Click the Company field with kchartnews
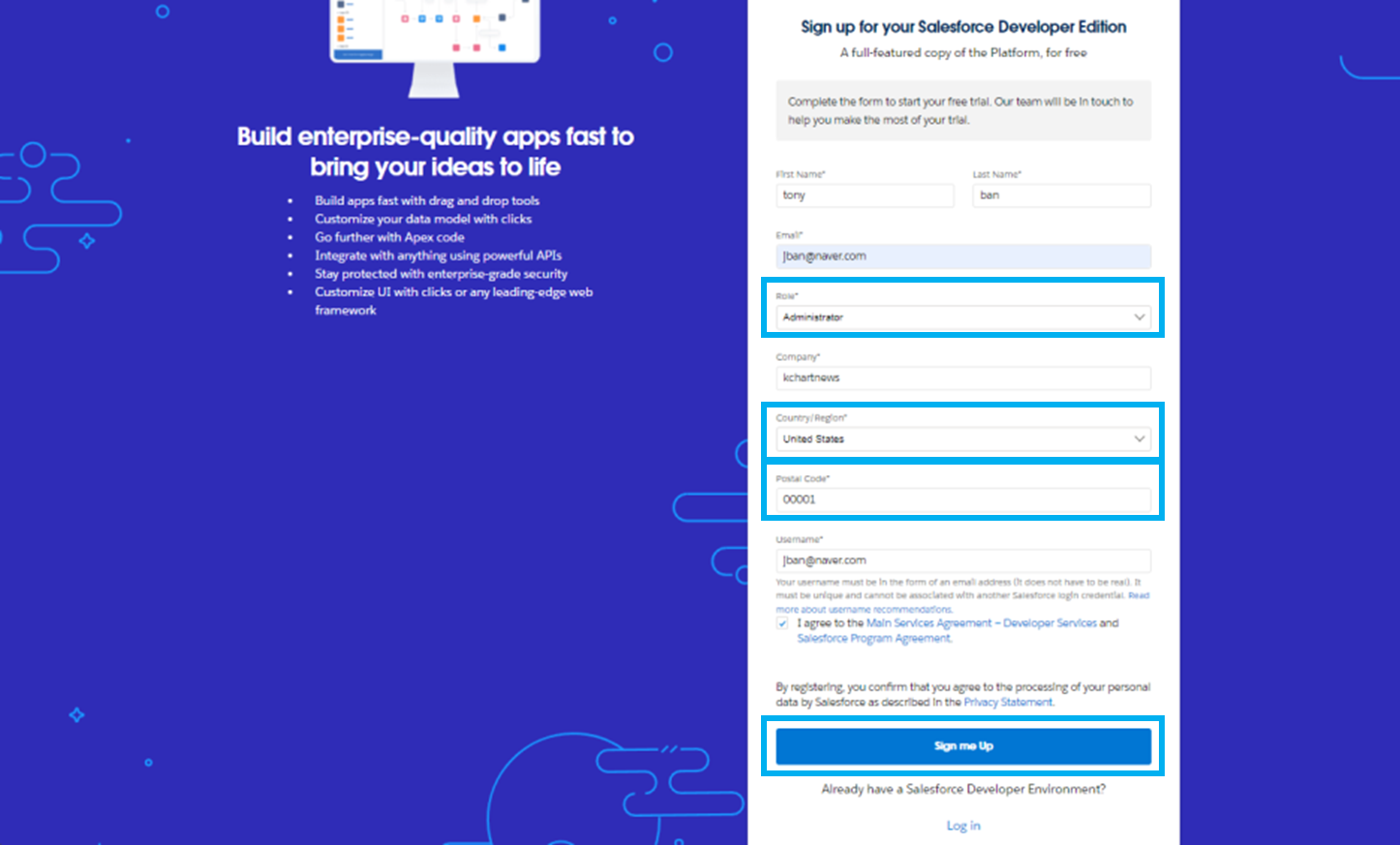Image resolution: width=1400 pixels, height=845 pixels. tap(963, 378)
